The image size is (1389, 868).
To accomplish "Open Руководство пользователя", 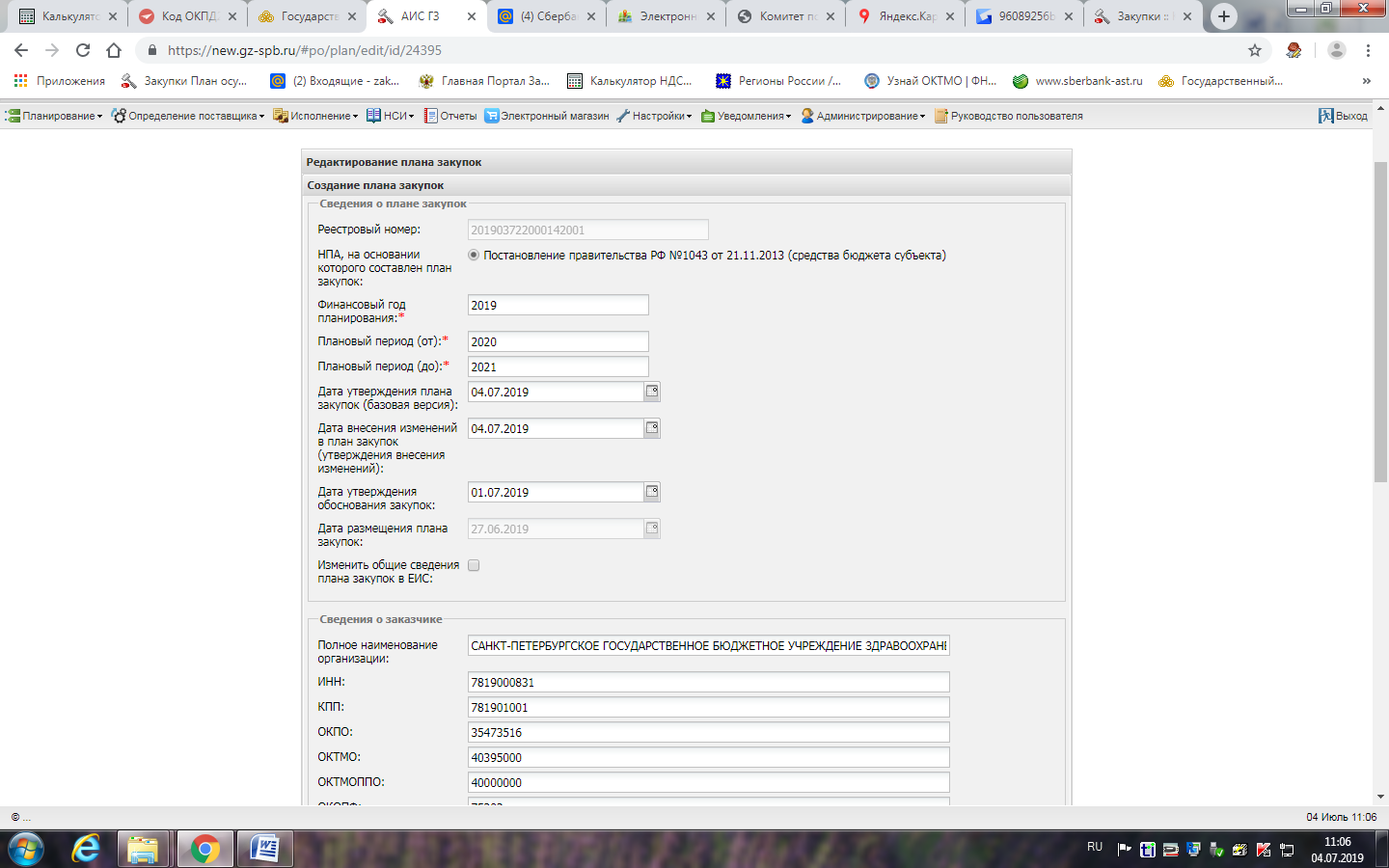I will (1009, 116).
